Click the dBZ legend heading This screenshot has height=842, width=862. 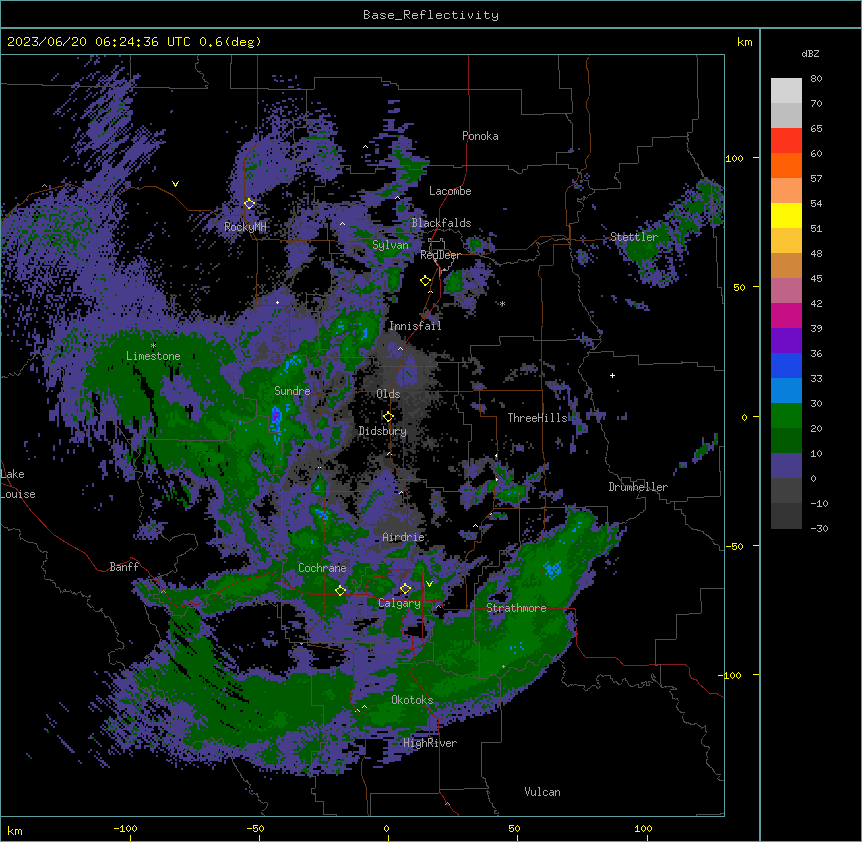pyautogui.click(x=810, y=54)
